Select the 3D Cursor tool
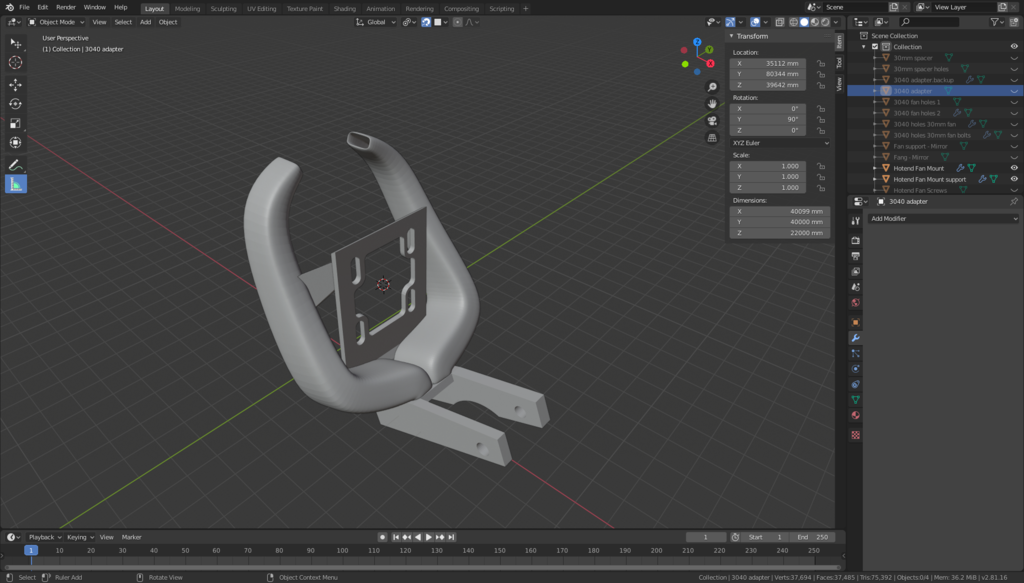This screenshot has width=1024, height=583. click(x=16, y=62)
